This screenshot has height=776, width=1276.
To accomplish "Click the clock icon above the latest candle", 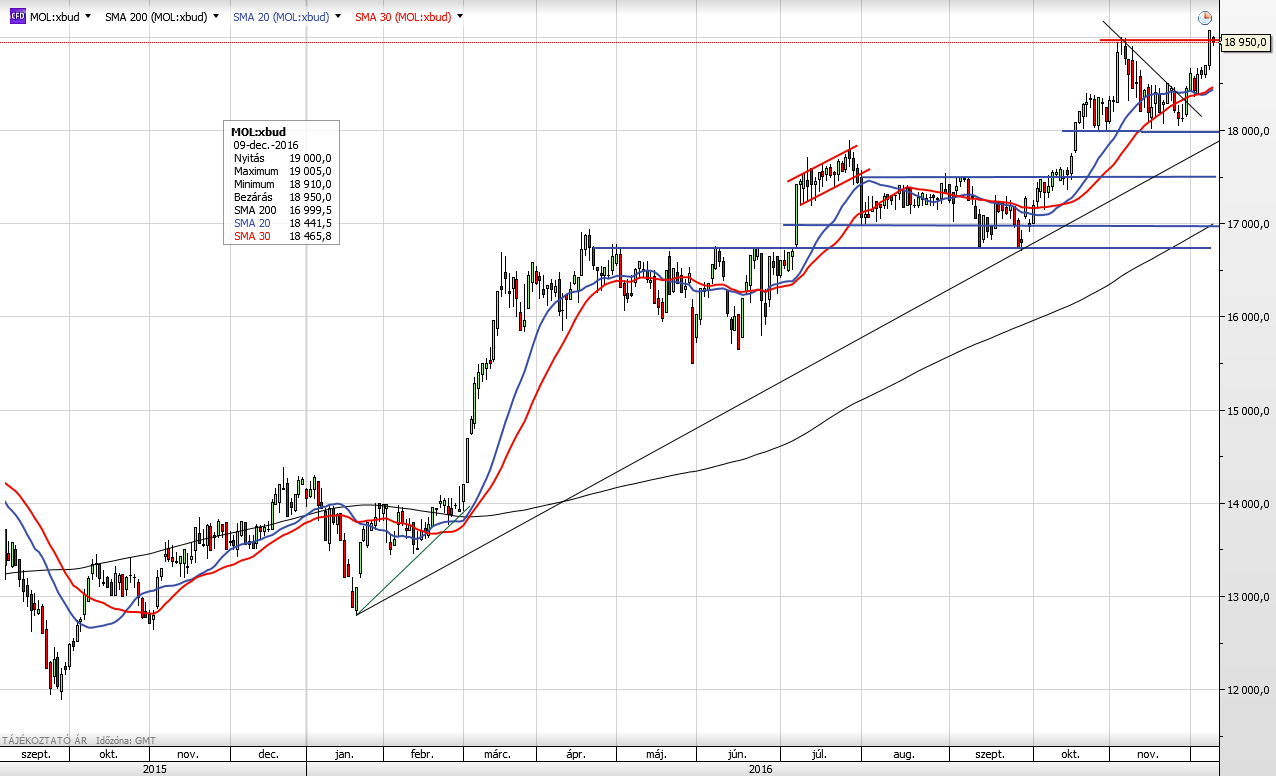I will pyautogui.click(x=1205, y=17).
